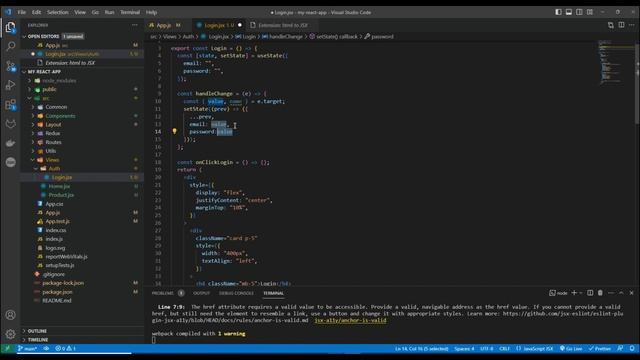Screen dimensions: 640x360
Task: Open Source Control view in activity bar
Action: point(11,66)
